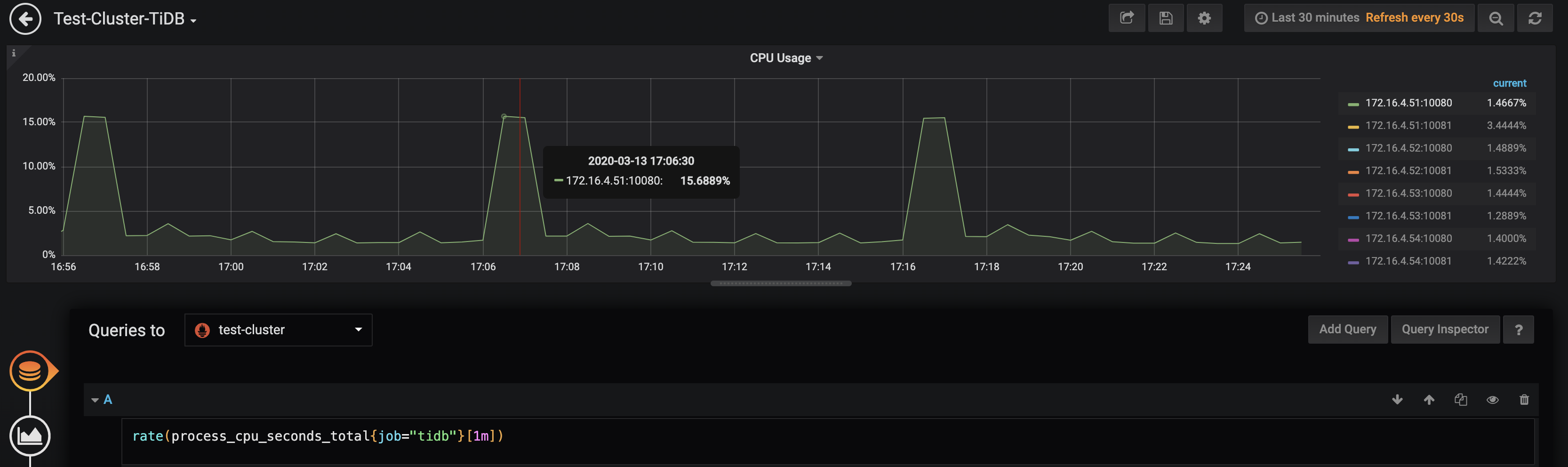
Task: Toggle the 172.16.4.53:10080 legend series
Action: [1408, 193]
